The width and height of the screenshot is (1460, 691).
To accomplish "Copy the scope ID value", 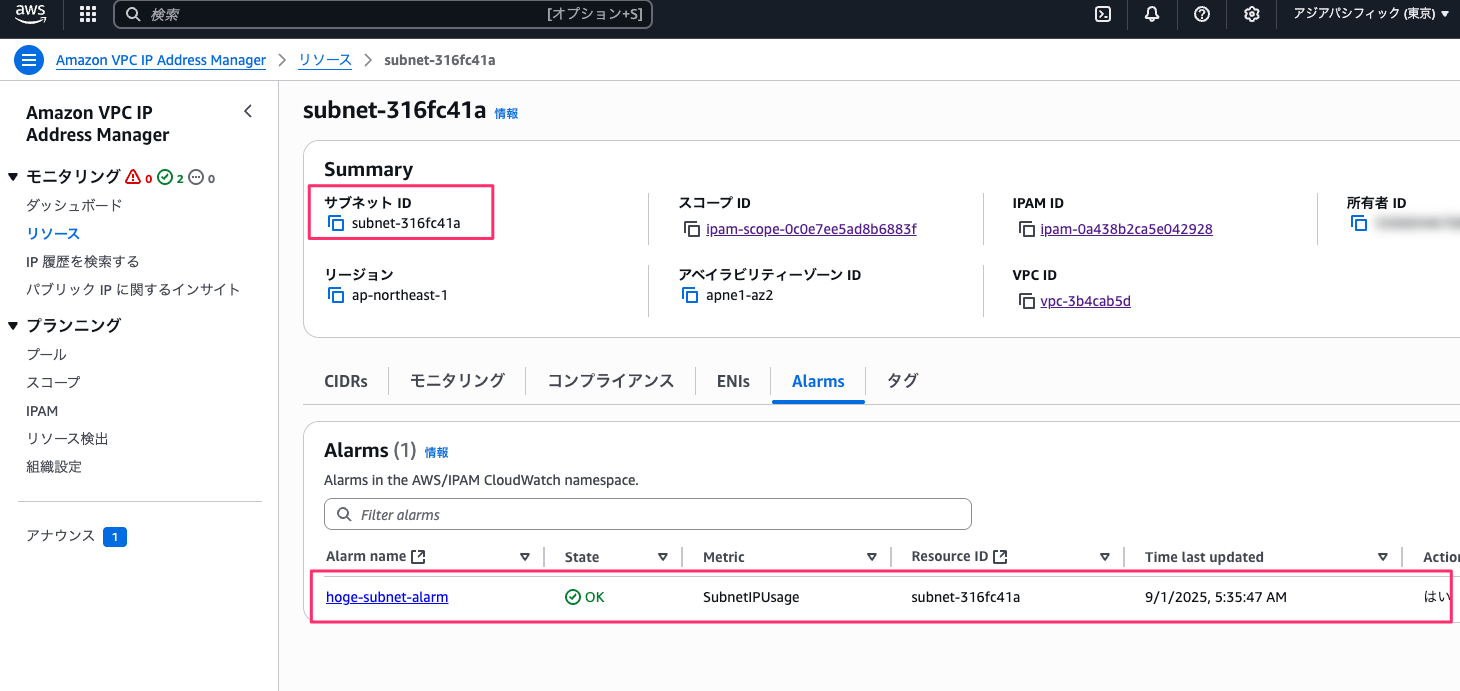I will pyautogui.click(x=692, y=229).
